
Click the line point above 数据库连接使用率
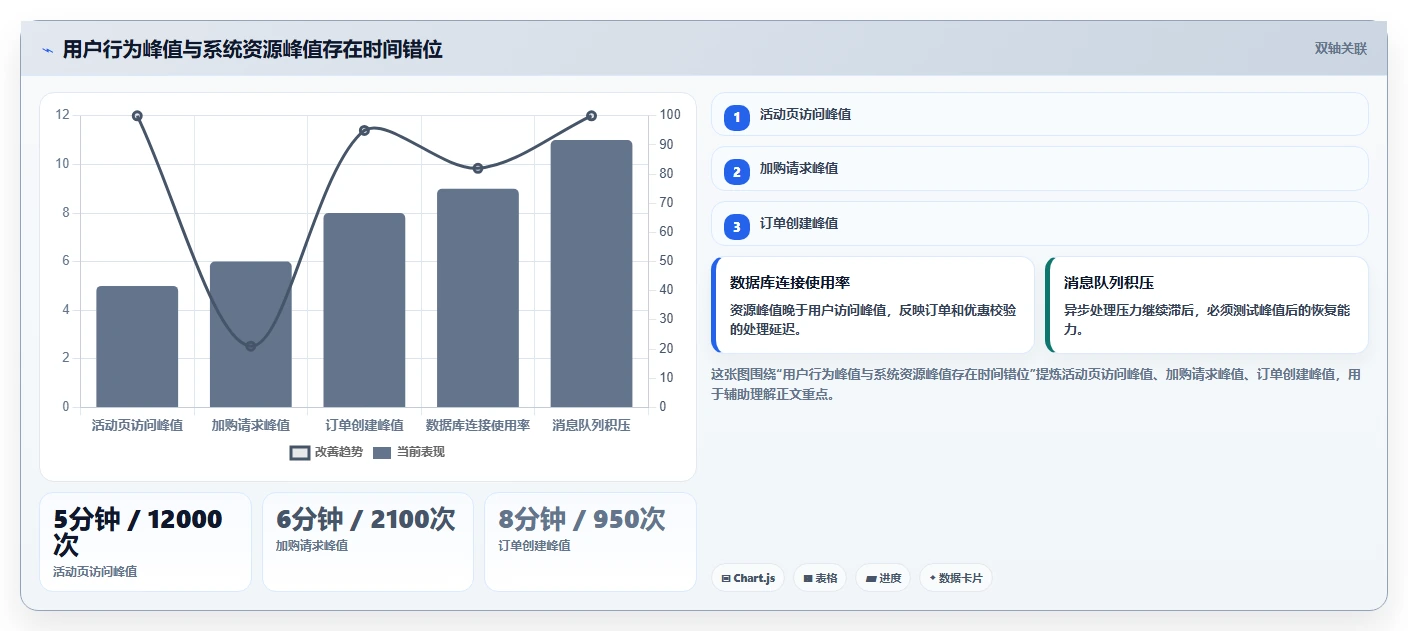click(x=478, y=168)
